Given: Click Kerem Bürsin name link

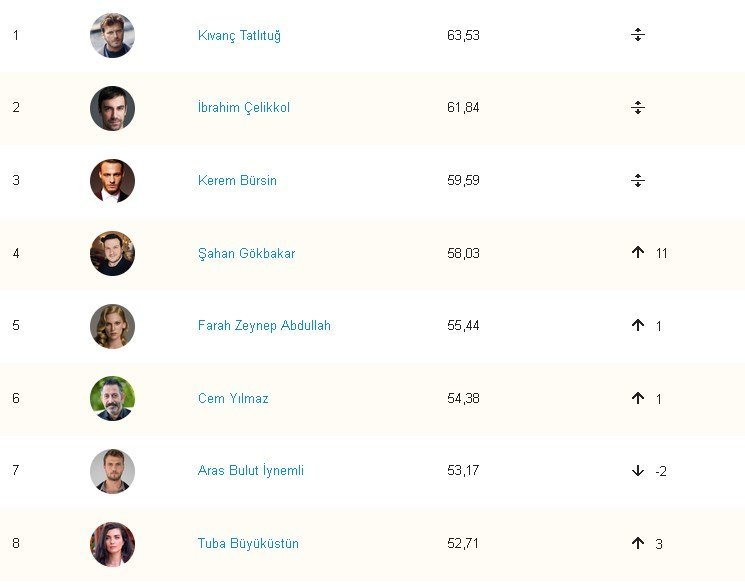Looking at the screenshot, I should pyautogui.click(x=237, y=181).
